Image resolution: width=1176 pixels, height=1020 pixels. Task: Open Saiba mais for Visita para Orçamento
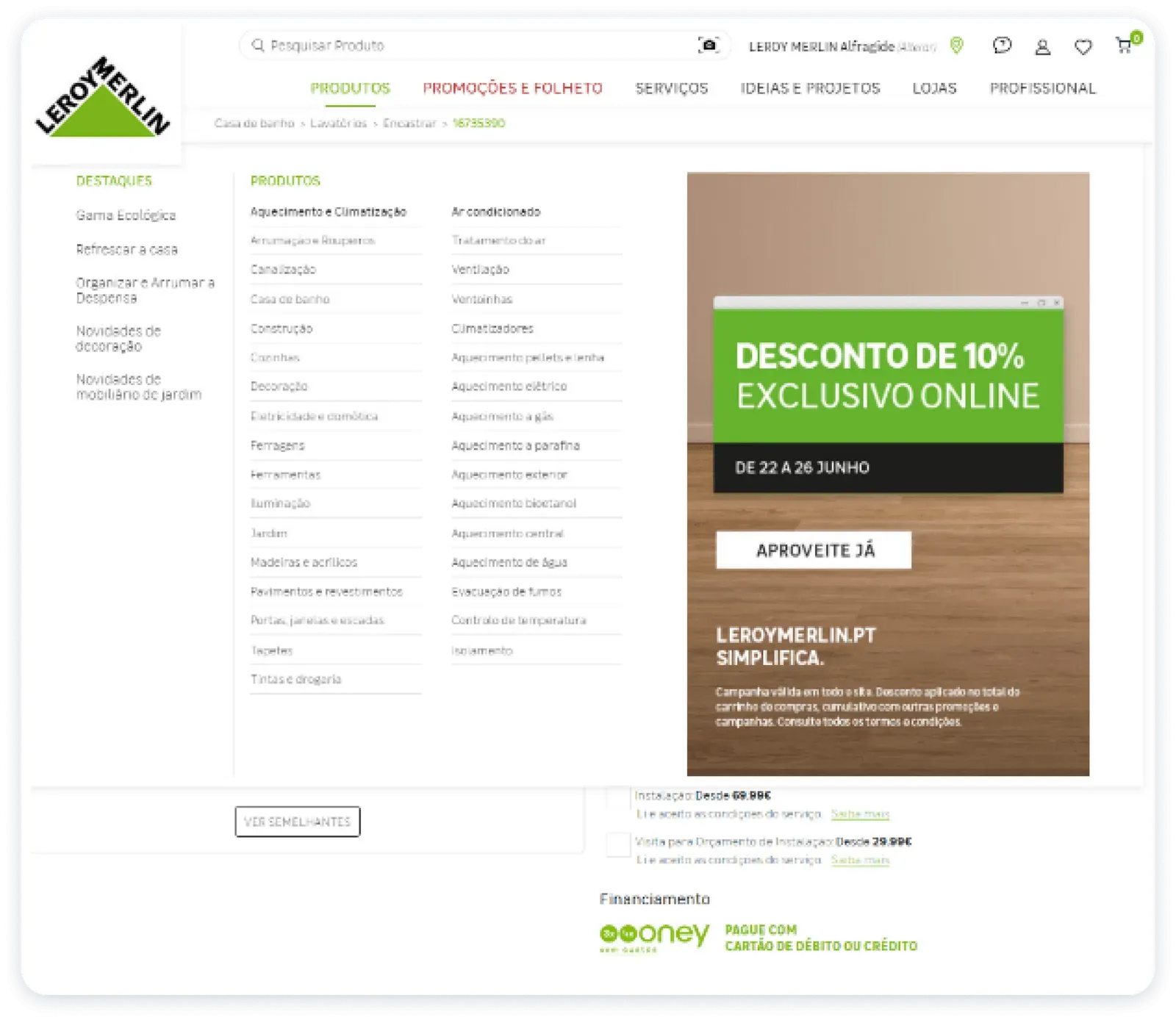860,860
